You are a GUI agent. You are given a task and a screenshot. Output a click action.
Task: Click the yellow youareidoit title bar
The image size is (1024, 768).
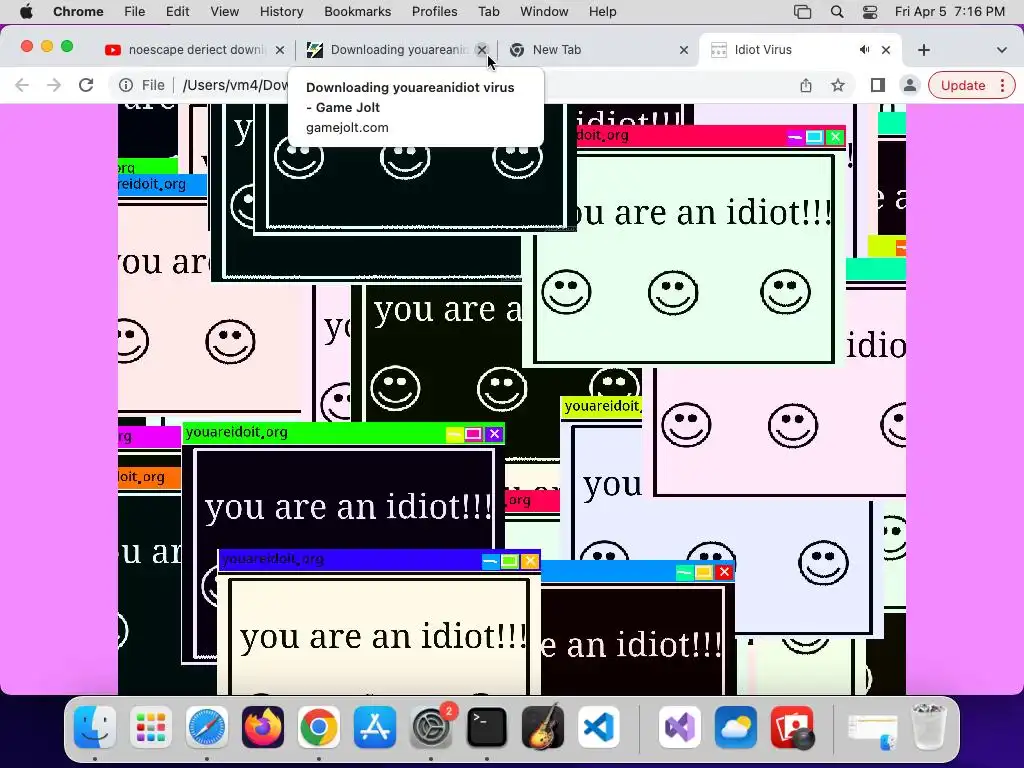pos(601,407)
